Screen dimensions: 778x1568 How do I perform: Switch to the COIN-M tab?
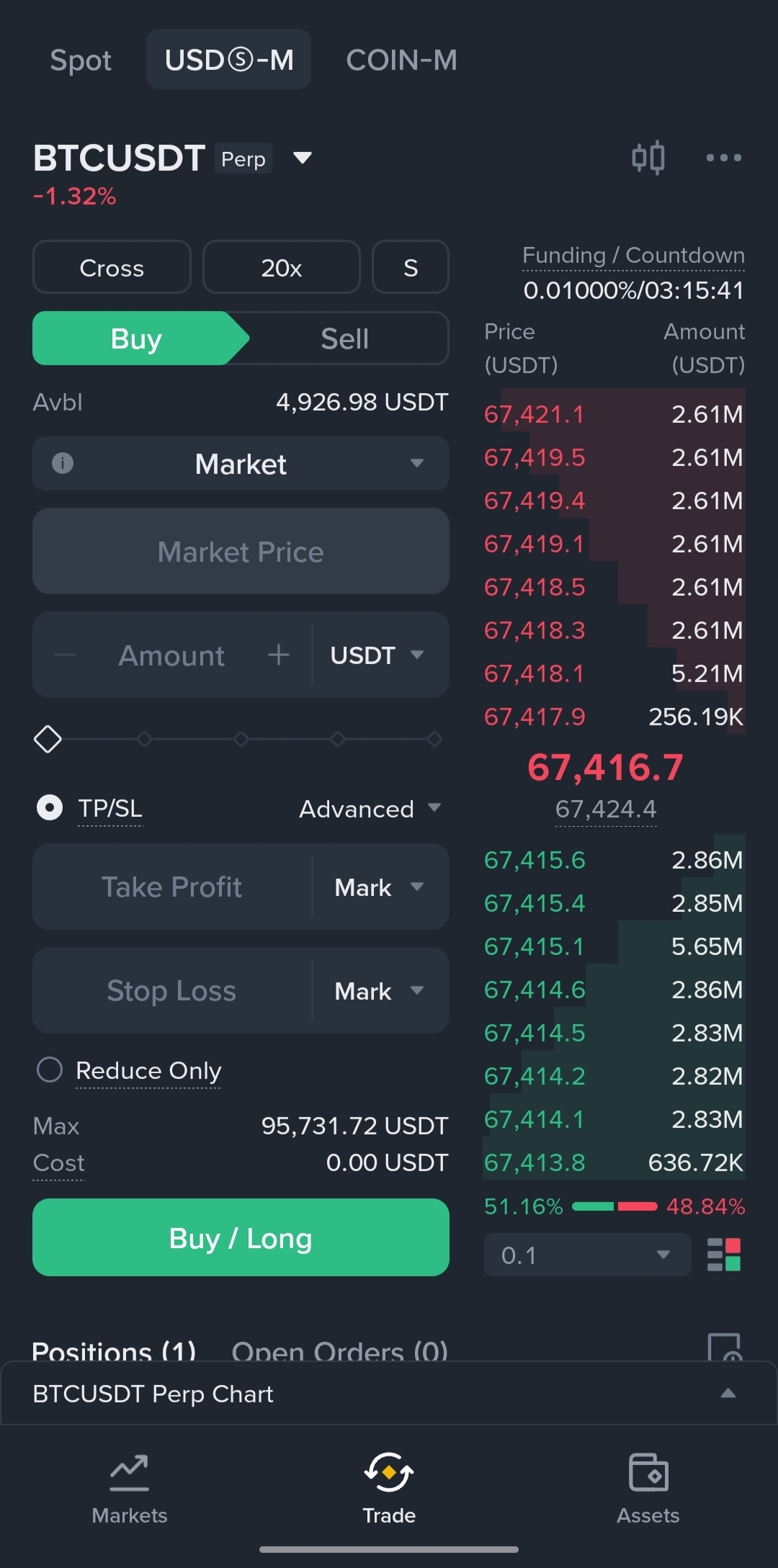click(401, 60)
